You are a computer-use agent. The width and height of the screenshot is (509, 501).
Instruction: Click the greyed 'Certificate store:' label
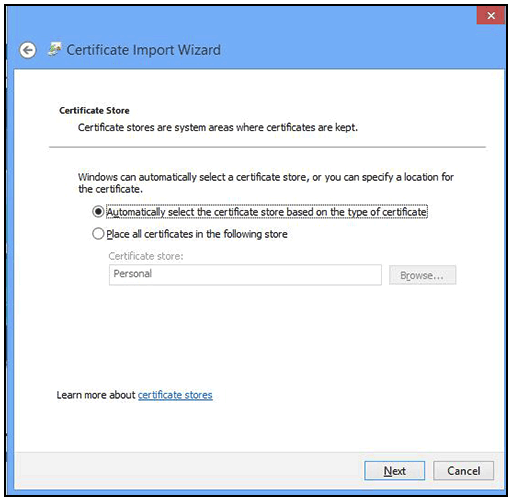coord(146,256)
